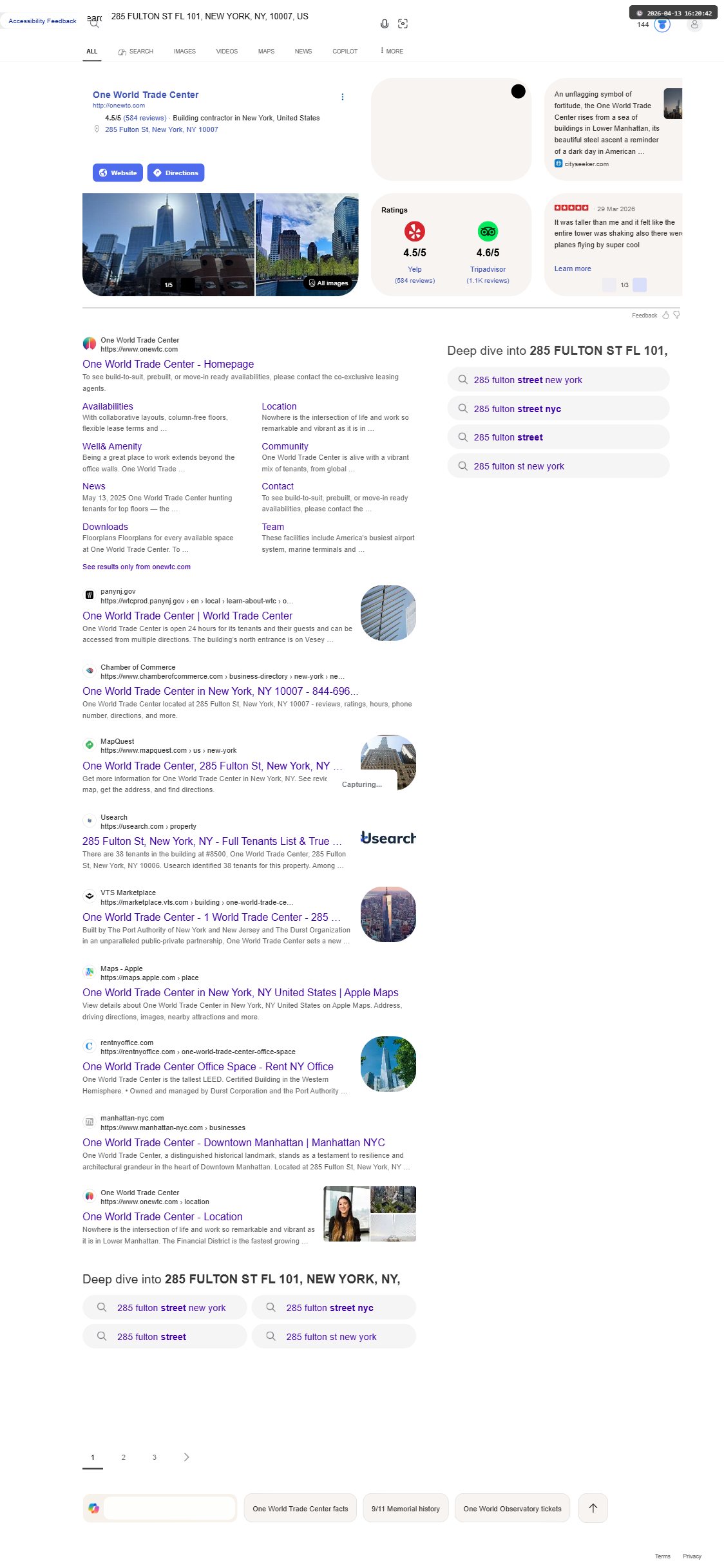Go to next results page arrow

point(186,1457)
